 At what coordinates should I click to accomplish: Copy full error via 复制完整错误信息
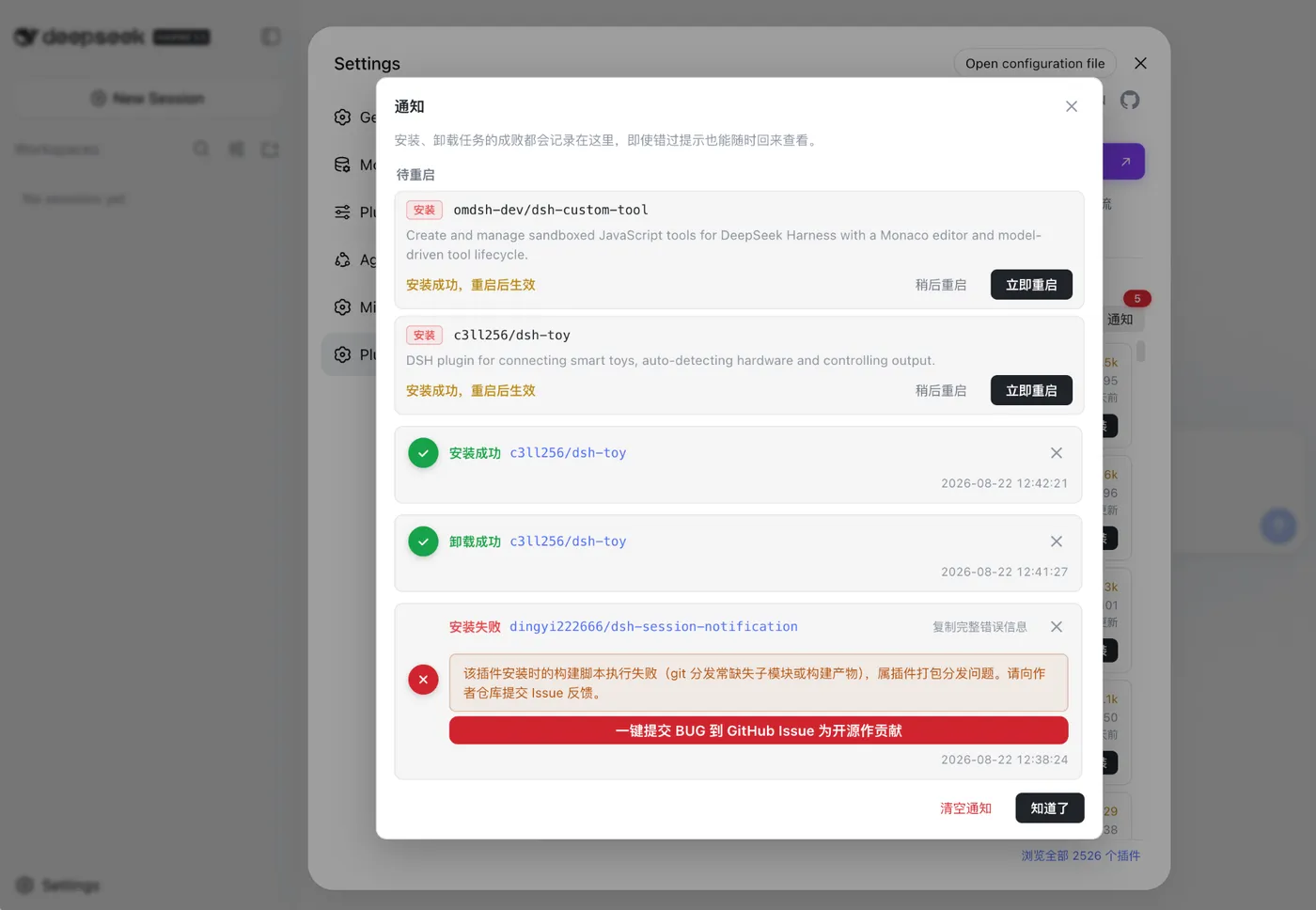click(x=979, y=627)
